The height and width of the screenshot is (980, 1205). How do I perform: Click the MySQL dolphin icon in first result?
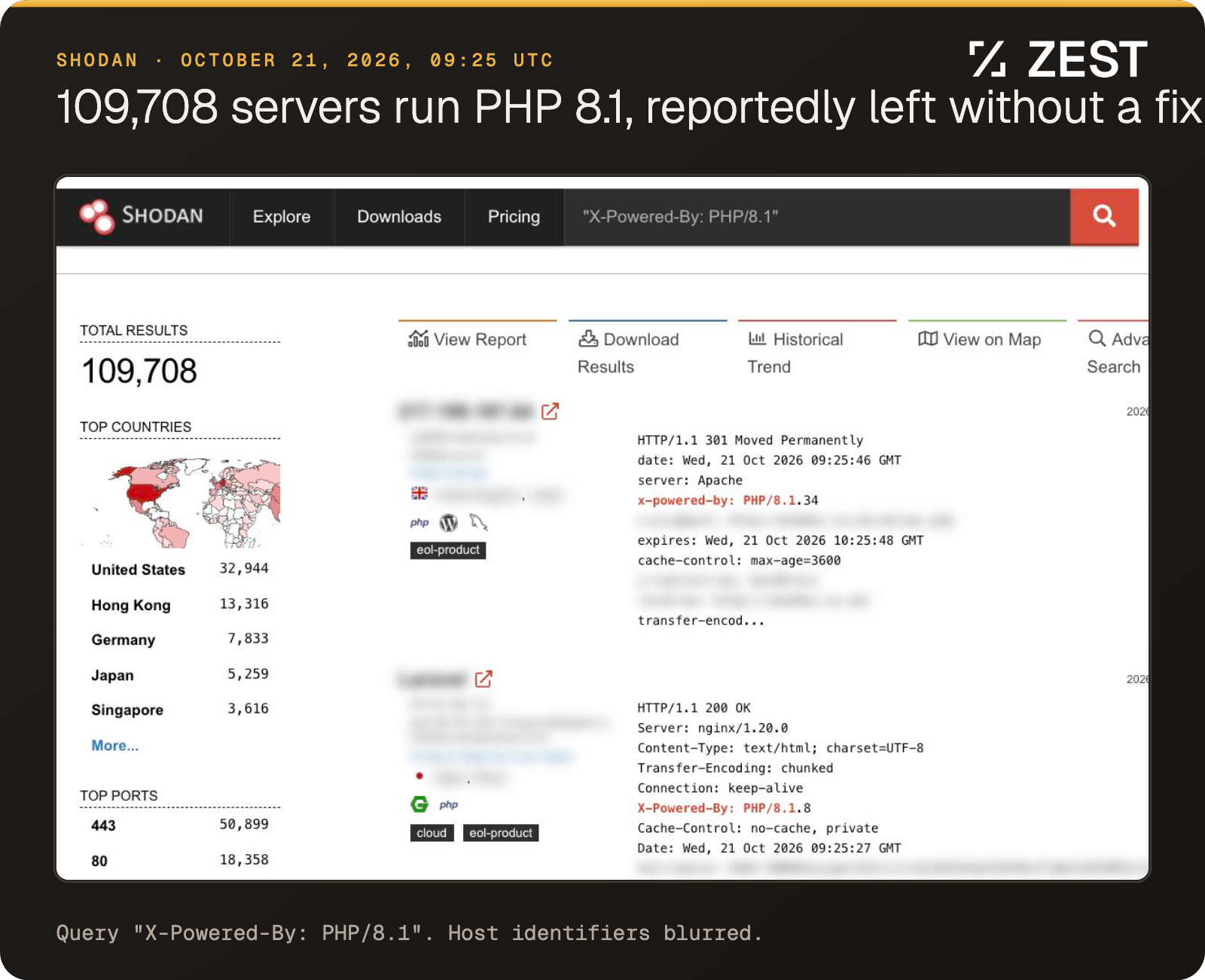(479, 522)
